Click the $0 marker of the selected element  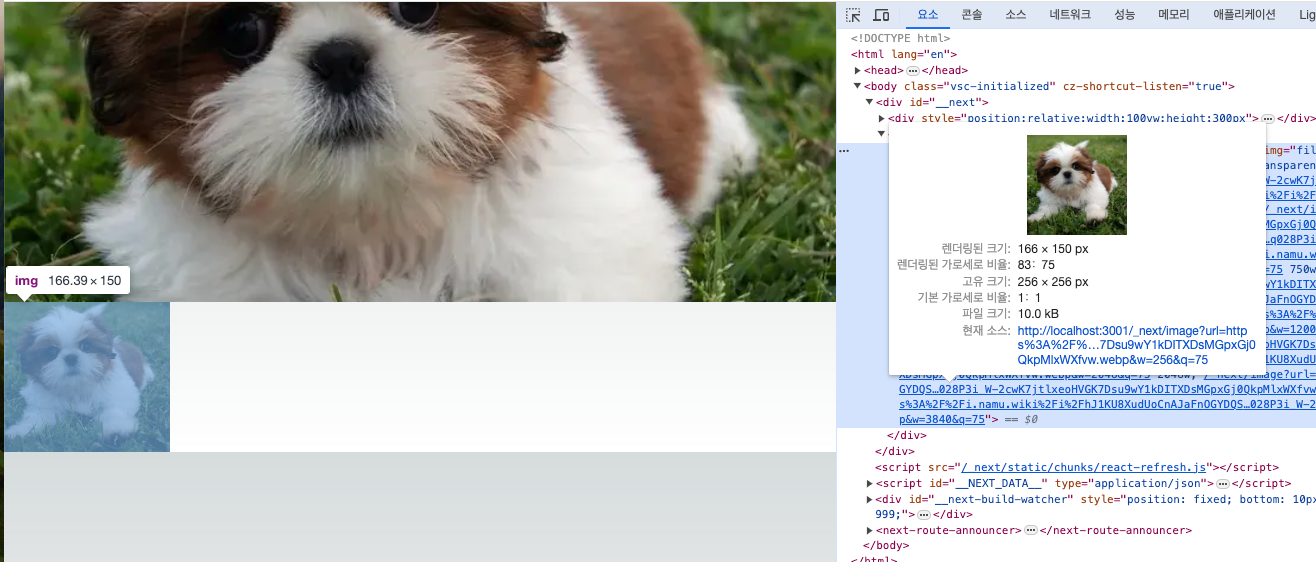coord(1032,420)
